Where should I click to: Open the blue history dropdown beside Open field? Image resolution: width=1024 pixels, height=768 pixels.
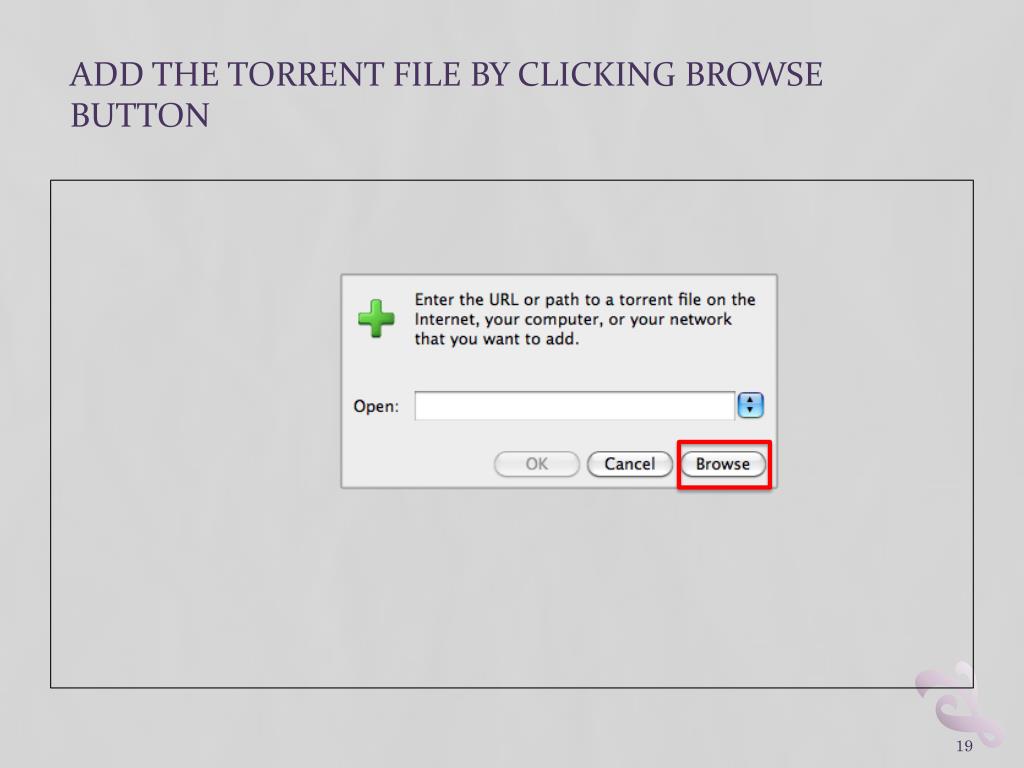point(750,406)
